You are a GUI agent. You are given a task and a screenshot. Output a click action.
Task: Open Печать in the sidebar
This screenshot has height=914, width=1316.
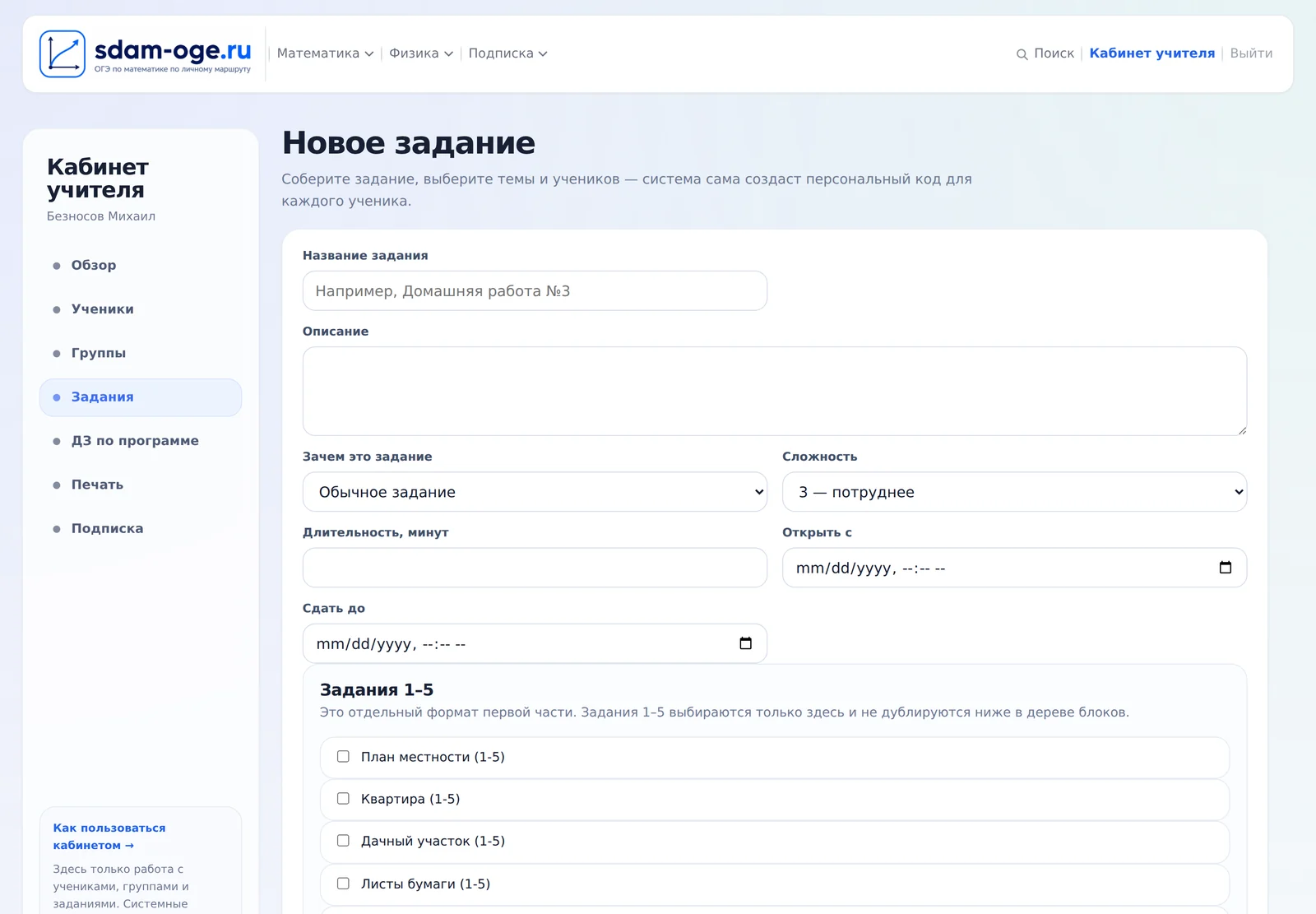pyautogui.click(x=141, y=485)
